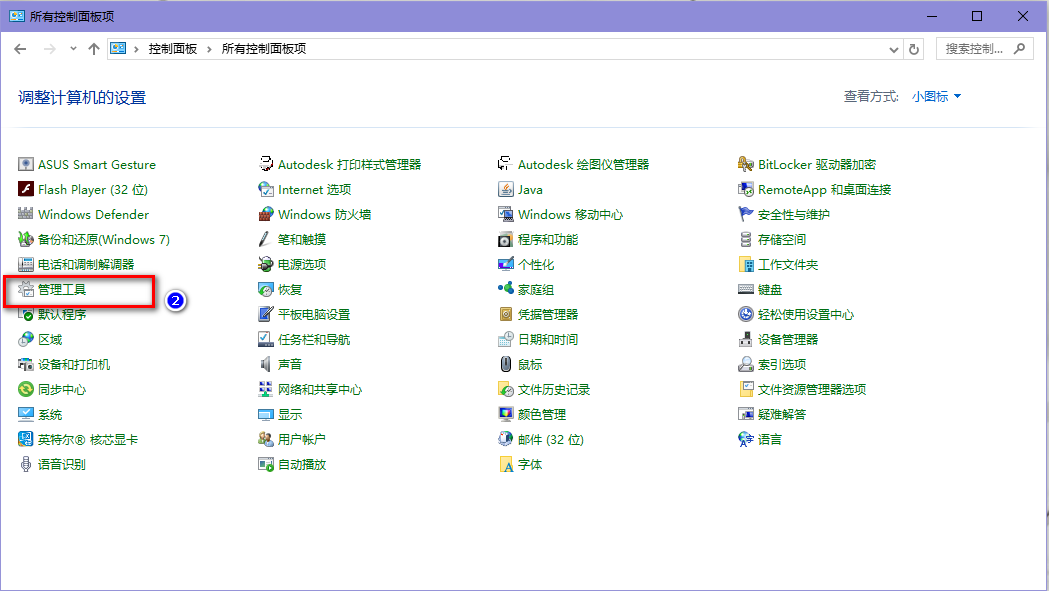Expand chevron after 控制面板 breadcrumb
The width and height of the screenshot is (1049, 591).
click(x=209, y=49)
